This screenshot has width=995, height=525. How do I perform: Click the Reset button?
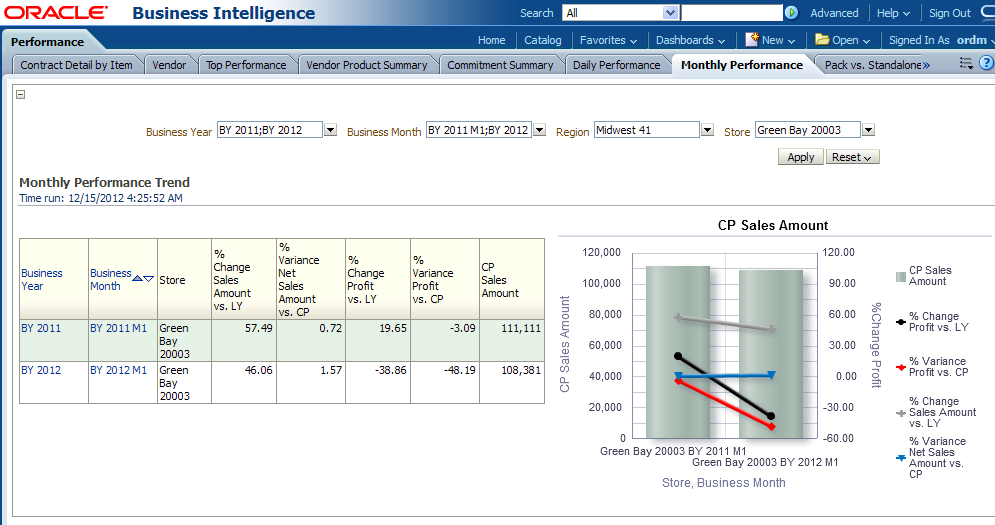pyautogui.click(x=852, y=157)
